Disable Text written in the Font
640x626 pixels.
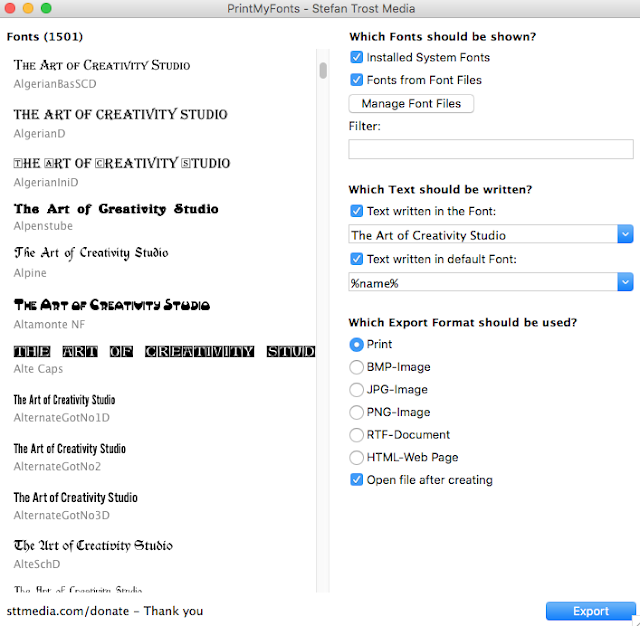pyautogui.click(x=357, y=211)
